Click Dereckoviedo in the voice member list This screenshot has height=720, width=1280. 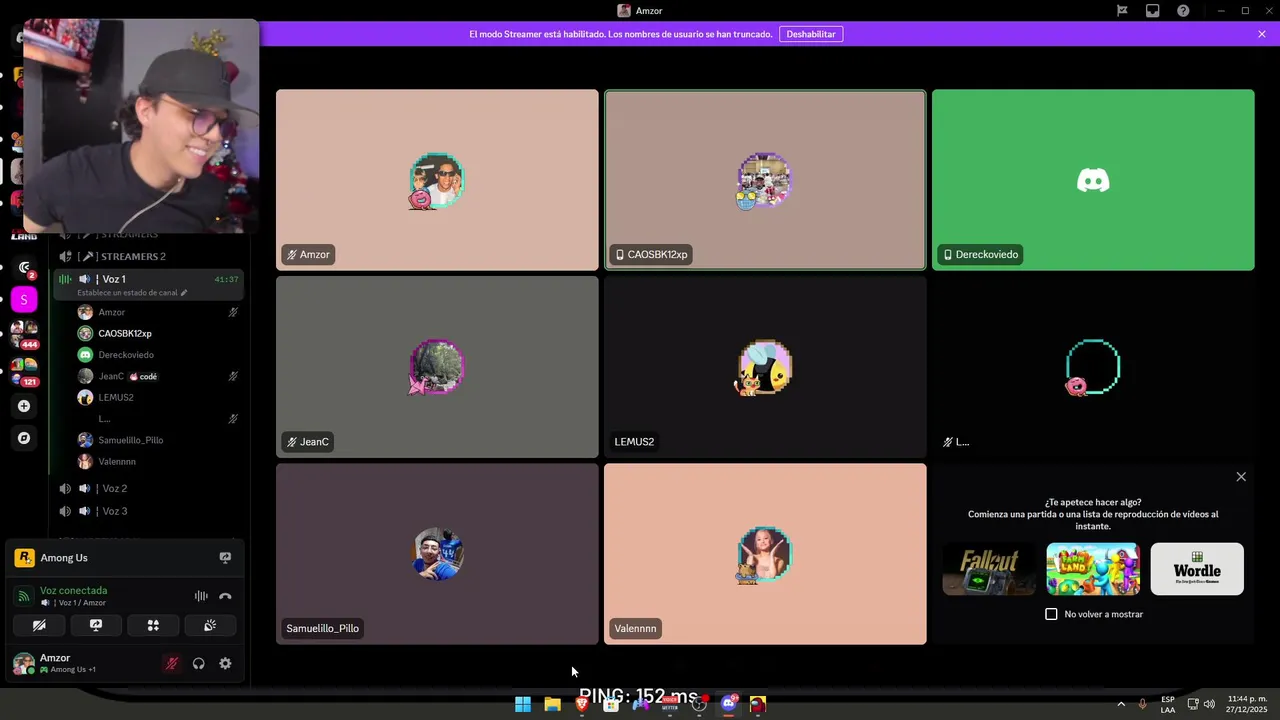[158, 355]
